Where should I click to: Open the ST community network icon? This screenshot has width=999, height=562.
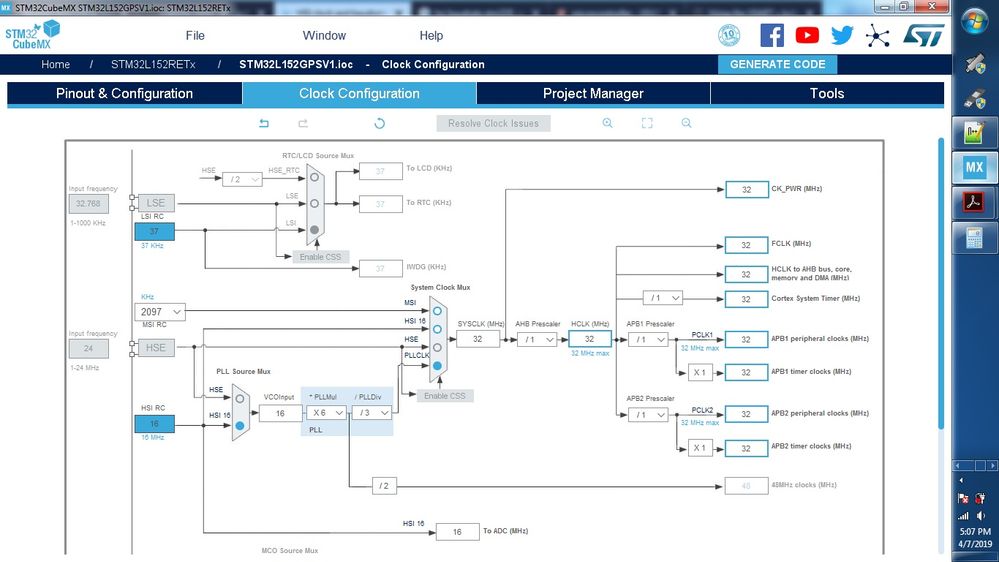point(878,36)
